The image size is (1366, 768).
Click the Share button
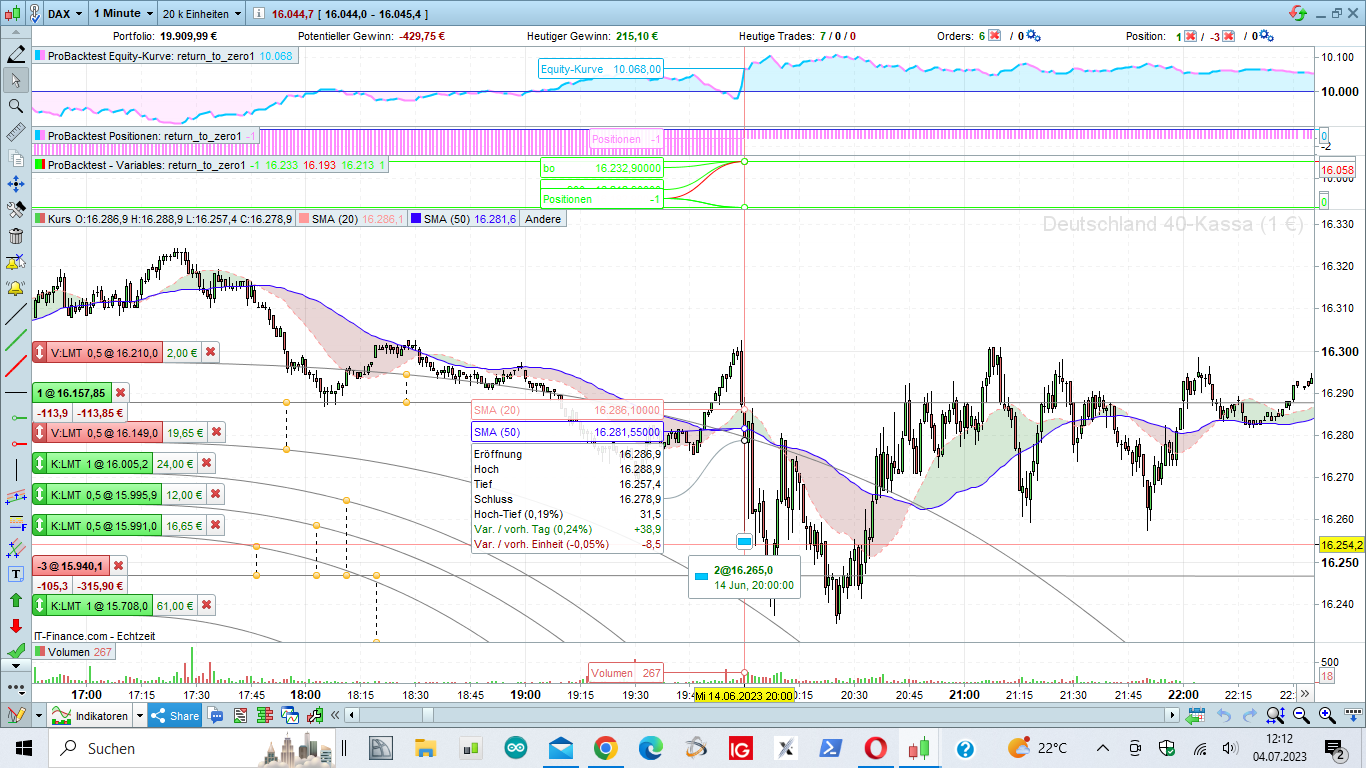(x=175, y=716)
